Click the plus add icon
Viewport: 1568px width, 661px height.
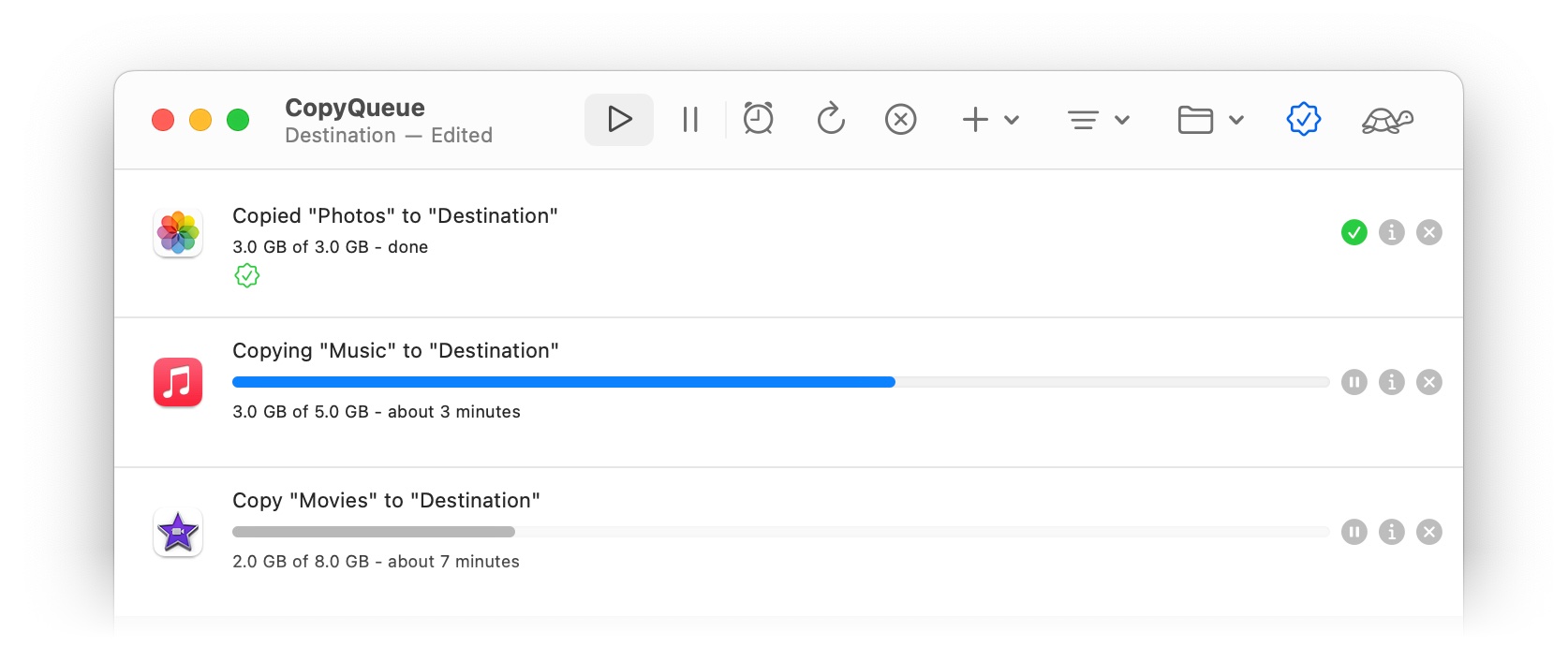tap(975, 120)
